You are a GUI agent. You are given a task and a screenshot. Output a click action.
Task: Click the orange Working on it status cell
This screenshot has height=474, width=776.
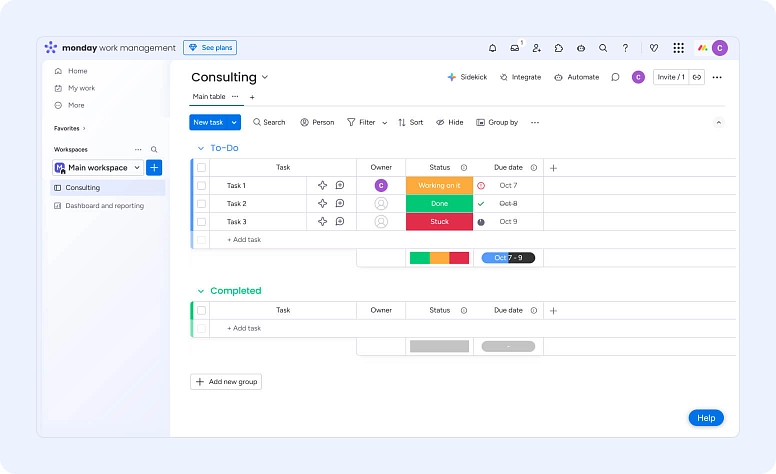[x=439, y=186]
